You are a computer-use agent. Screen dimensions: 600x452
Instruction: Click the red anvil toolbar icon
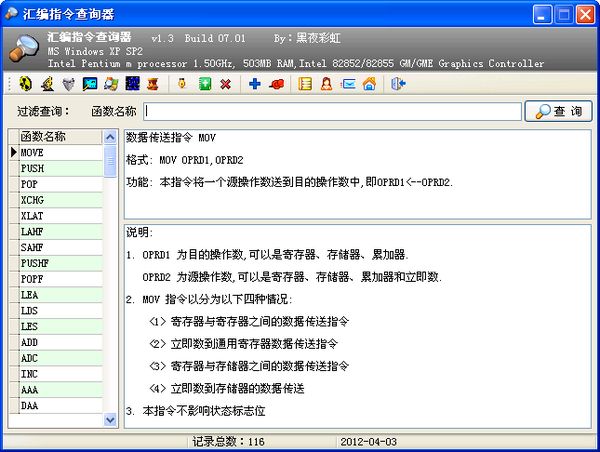tap(153, 83)
